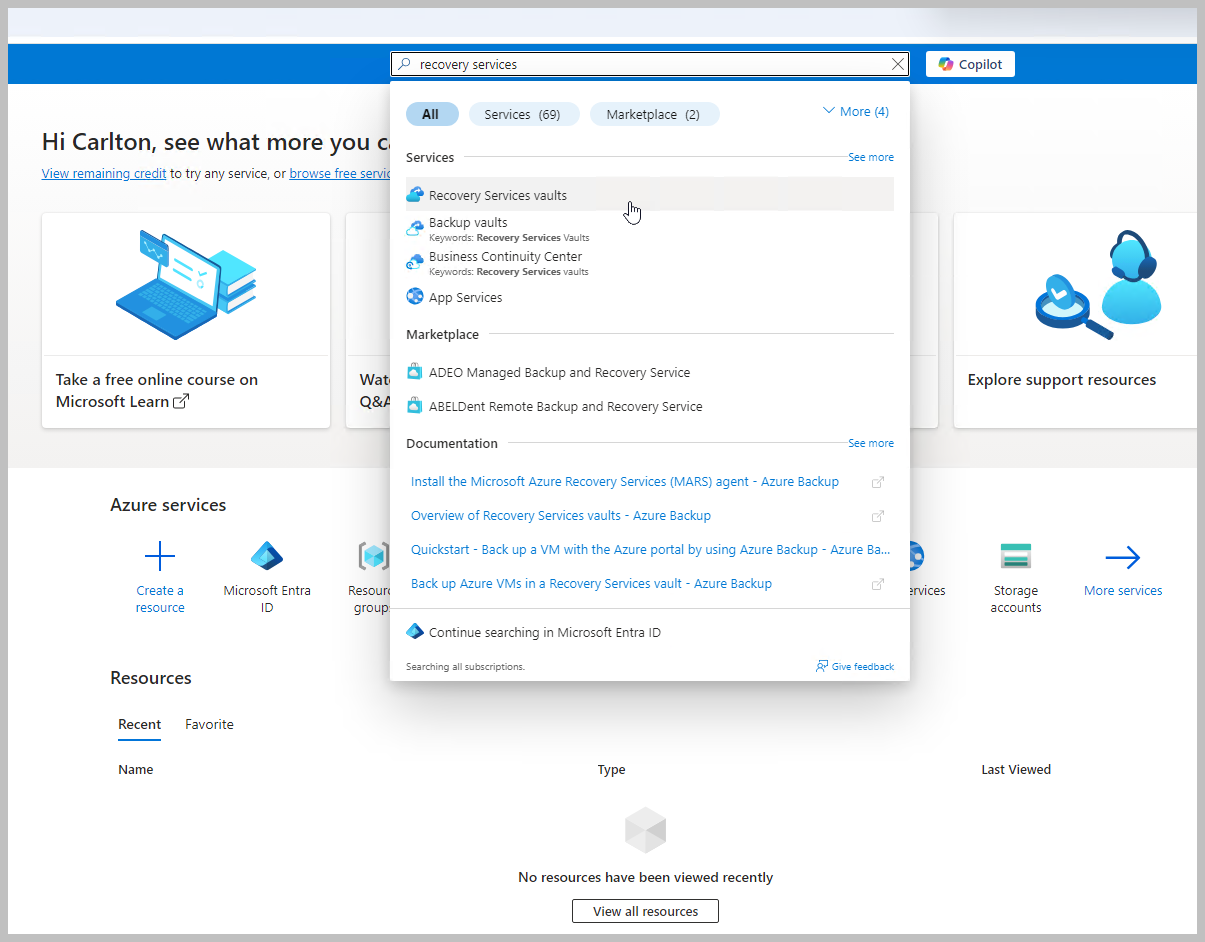Open Business Continuity Center result
The image size is (1205, 942).
point(650,263)
